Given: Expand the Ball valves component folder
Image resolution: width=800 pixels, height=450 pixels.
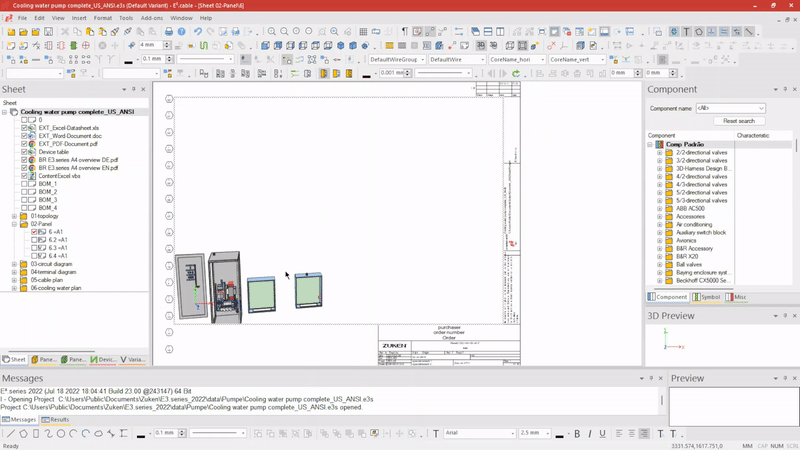Looking at the screenshot, I should (660, 264).
